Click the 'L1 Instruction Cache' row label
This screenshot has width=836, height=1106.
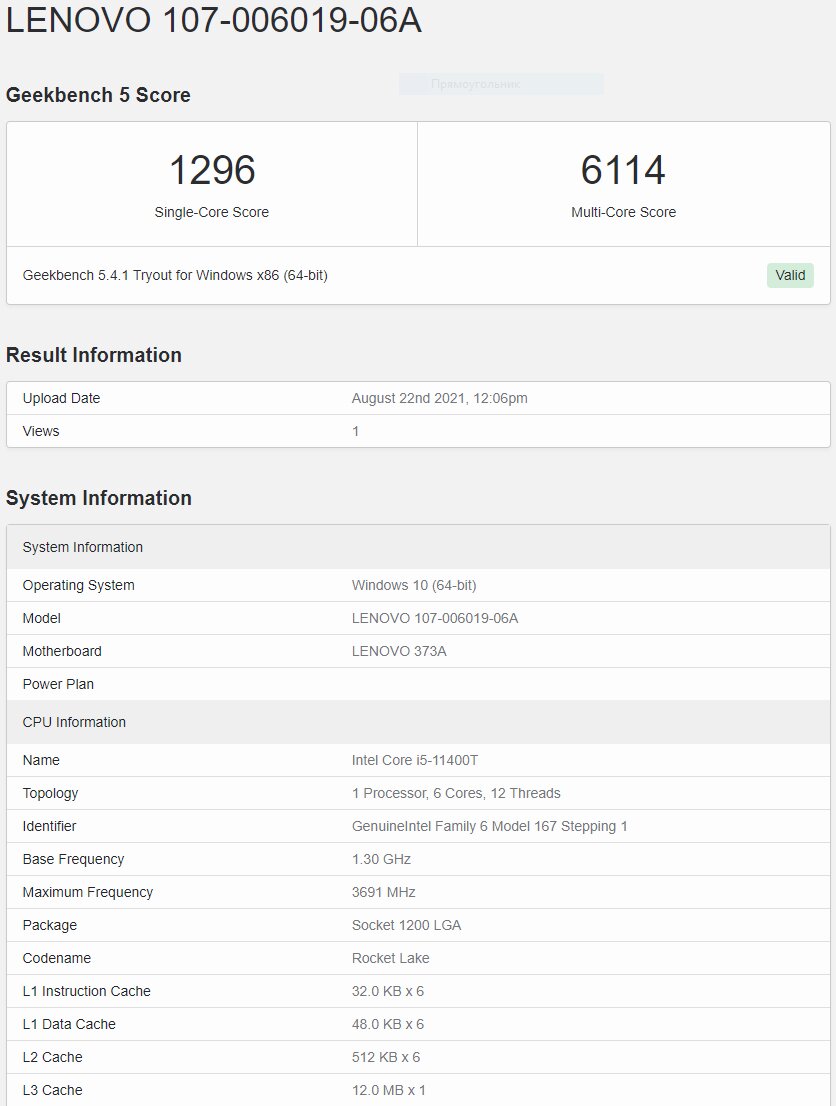click(87, 992)
